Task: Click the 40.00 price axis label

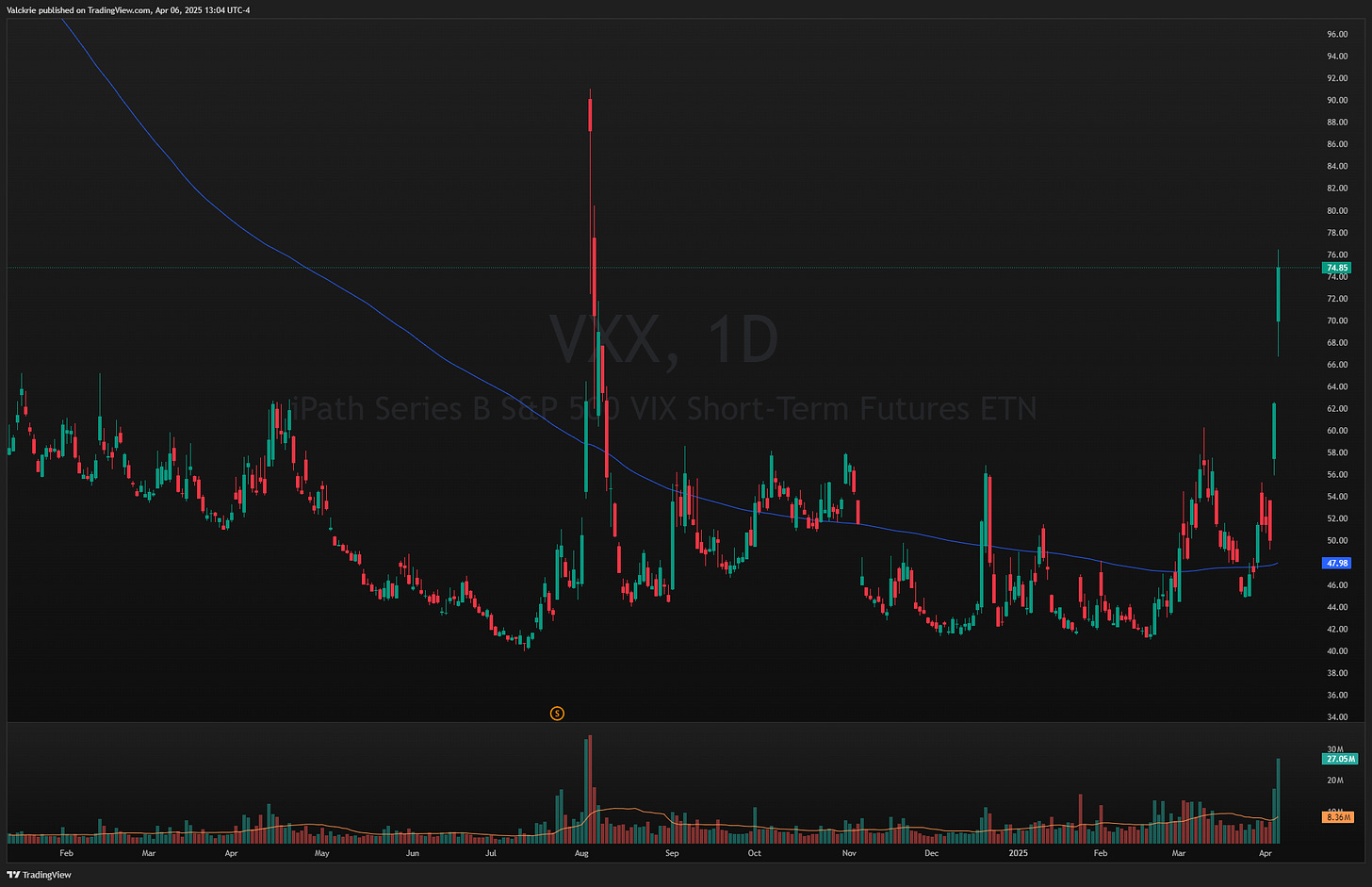Action: click(x=1337, y=651)
